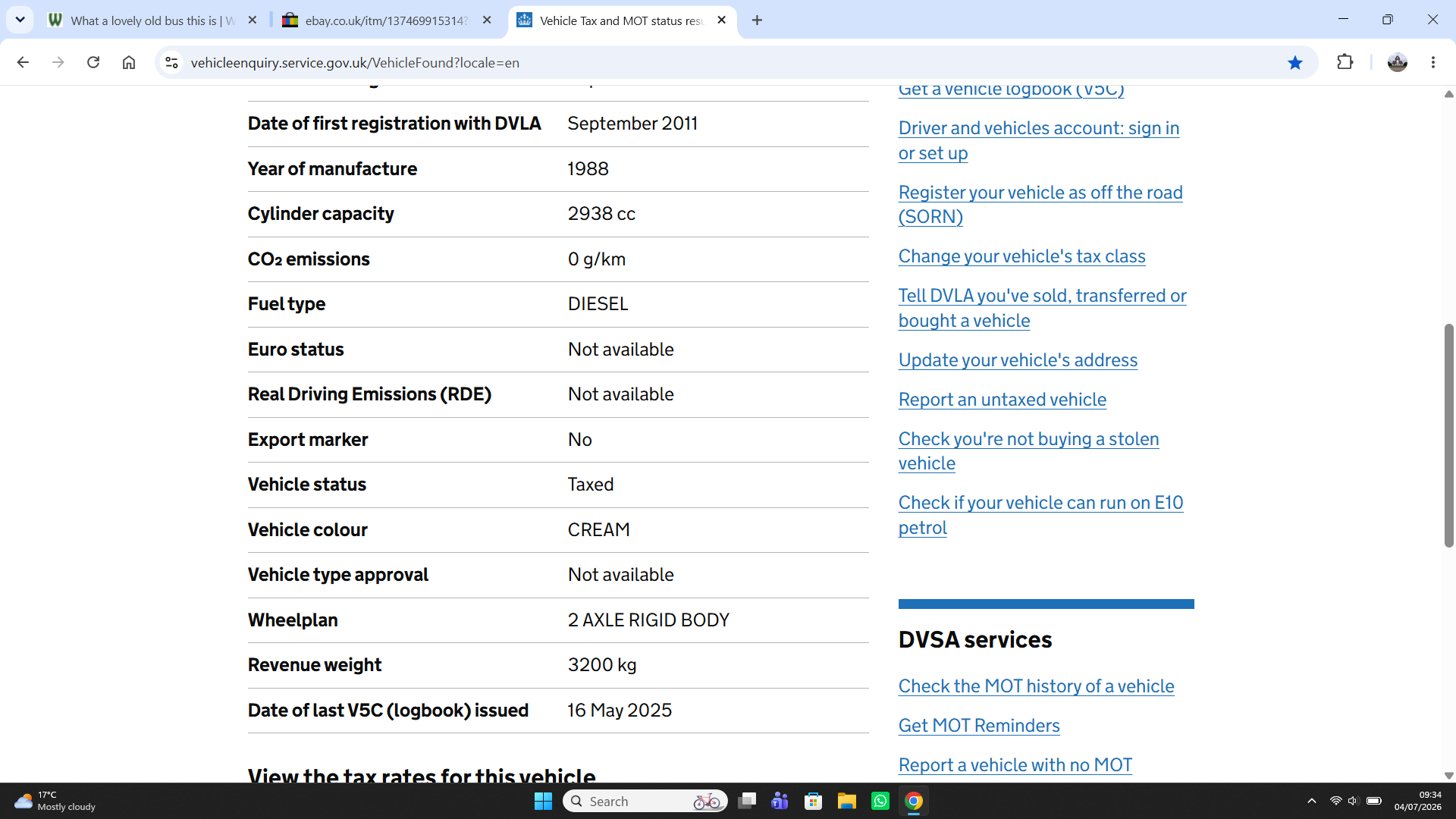Close the Vehicle Tax and MOT tab
The image size is (1456, 819).
(721, 20)
